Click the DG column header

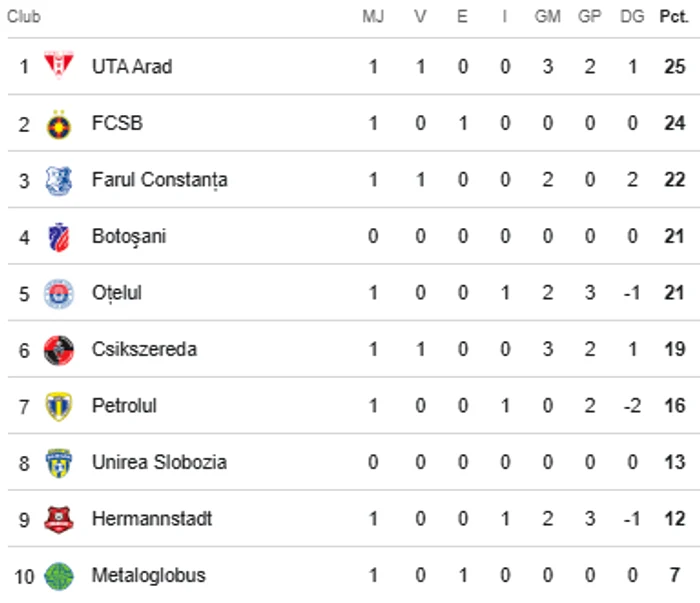[632, 18]
